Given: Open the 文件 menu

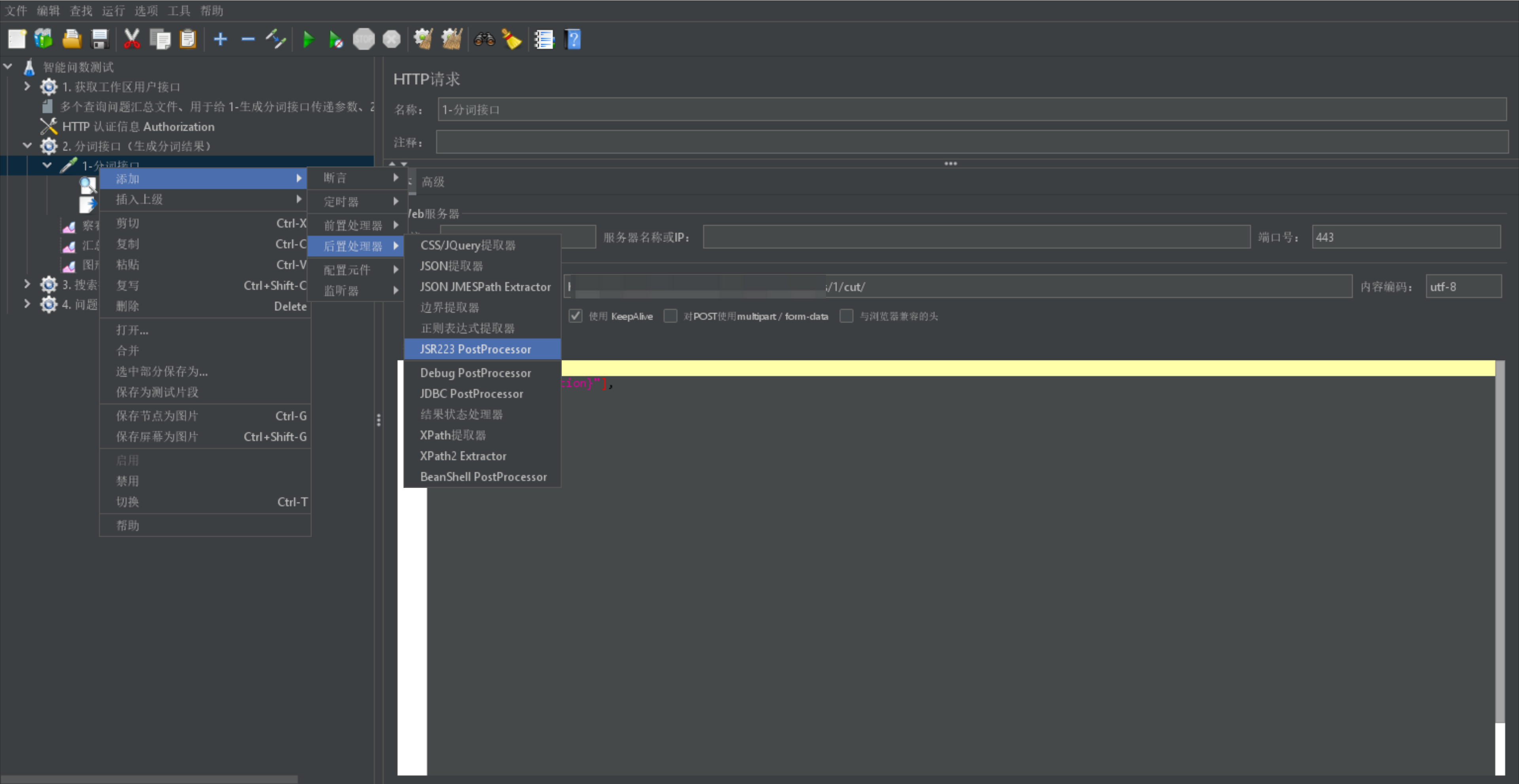Looking at the screenshot, I should coord(16,11).
